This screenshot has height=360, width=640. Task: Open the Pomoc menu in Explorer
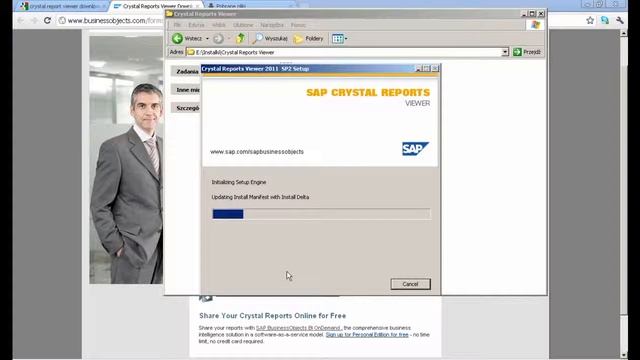click(x=298, y=25)
